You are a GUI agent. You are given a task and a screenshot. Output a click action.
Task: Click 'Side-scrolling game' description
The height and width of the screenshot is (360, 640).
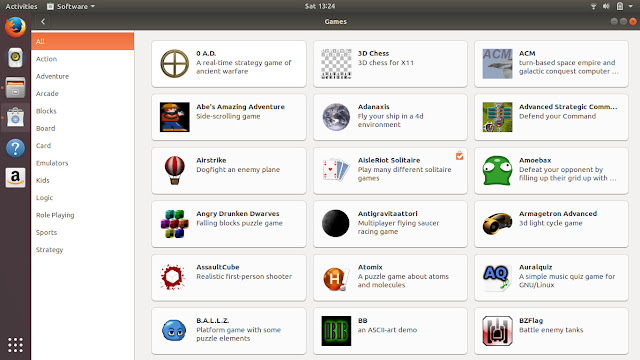point(228,116)
